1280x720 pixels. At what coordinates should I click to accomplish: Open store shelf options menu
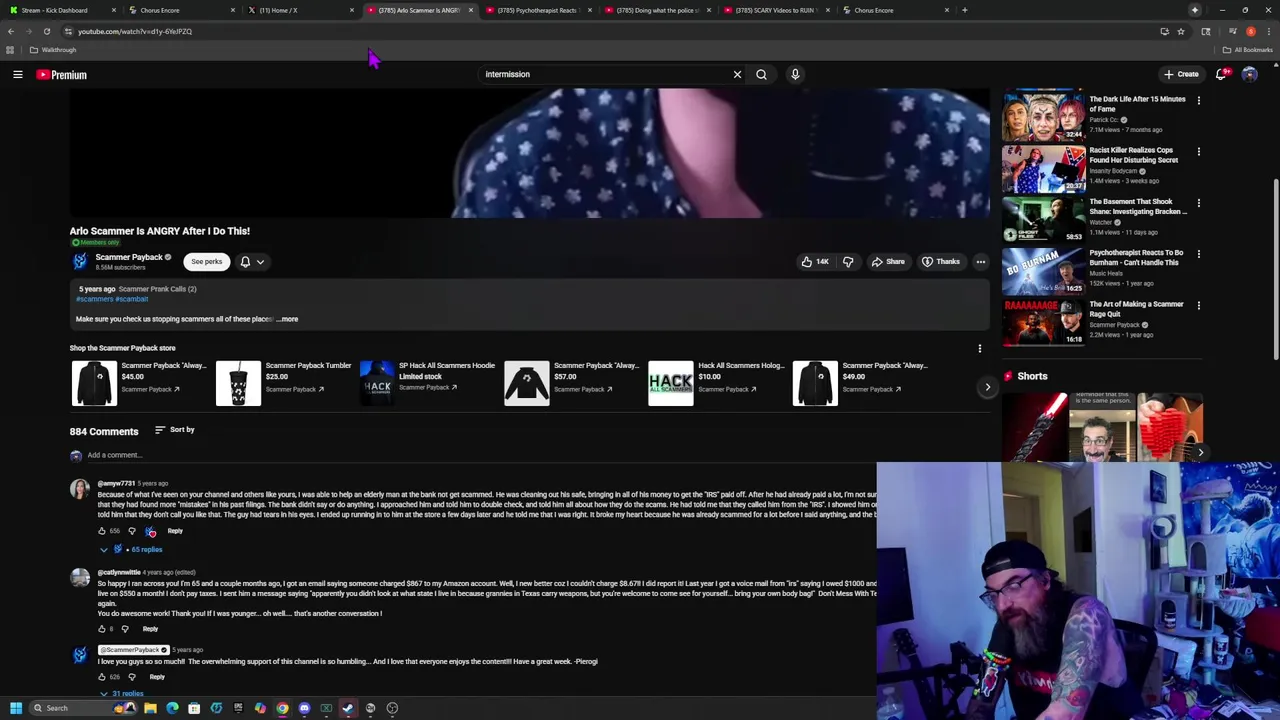tap(979, 348)
